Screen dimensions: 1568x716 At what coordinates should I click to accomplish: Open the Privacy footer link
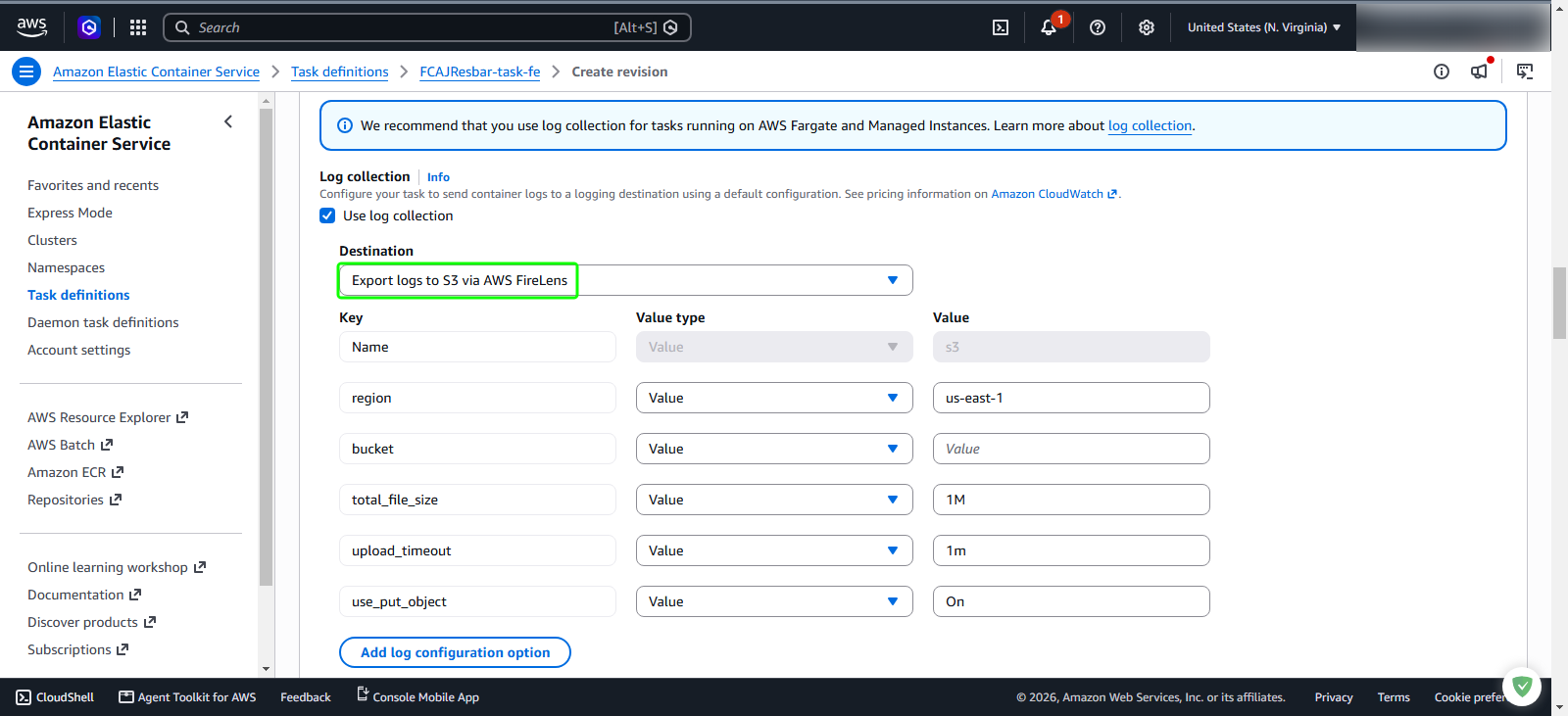(x=1334, y=697)
